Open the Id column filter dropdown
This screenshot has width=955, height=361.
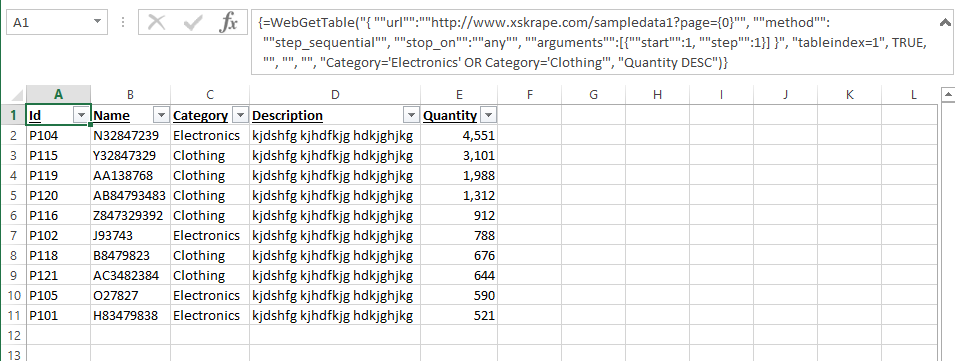[x=81, y=116]
